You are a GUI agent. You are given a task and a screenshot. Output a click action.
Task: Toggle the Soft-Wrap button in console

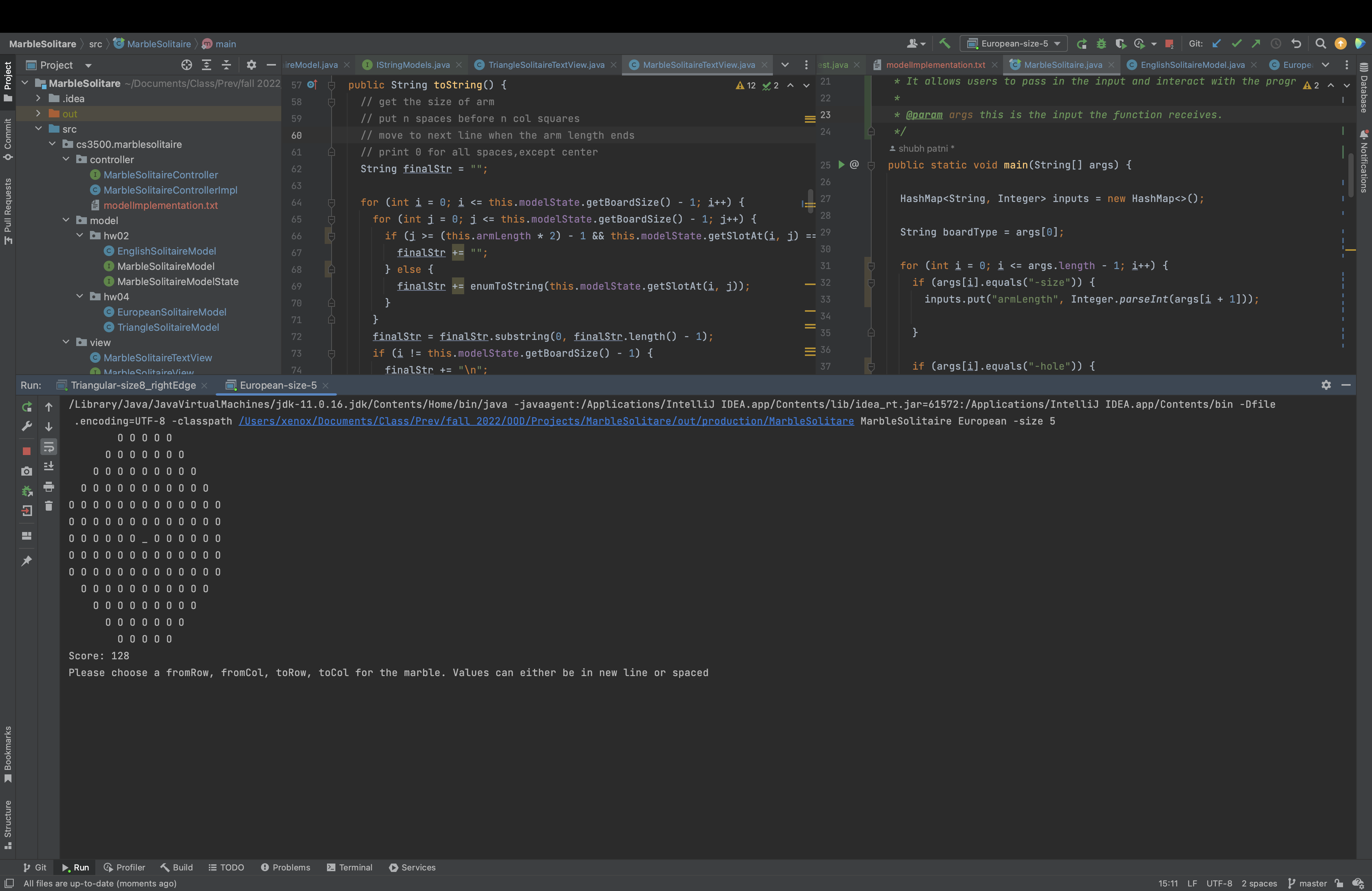point(49,447)
